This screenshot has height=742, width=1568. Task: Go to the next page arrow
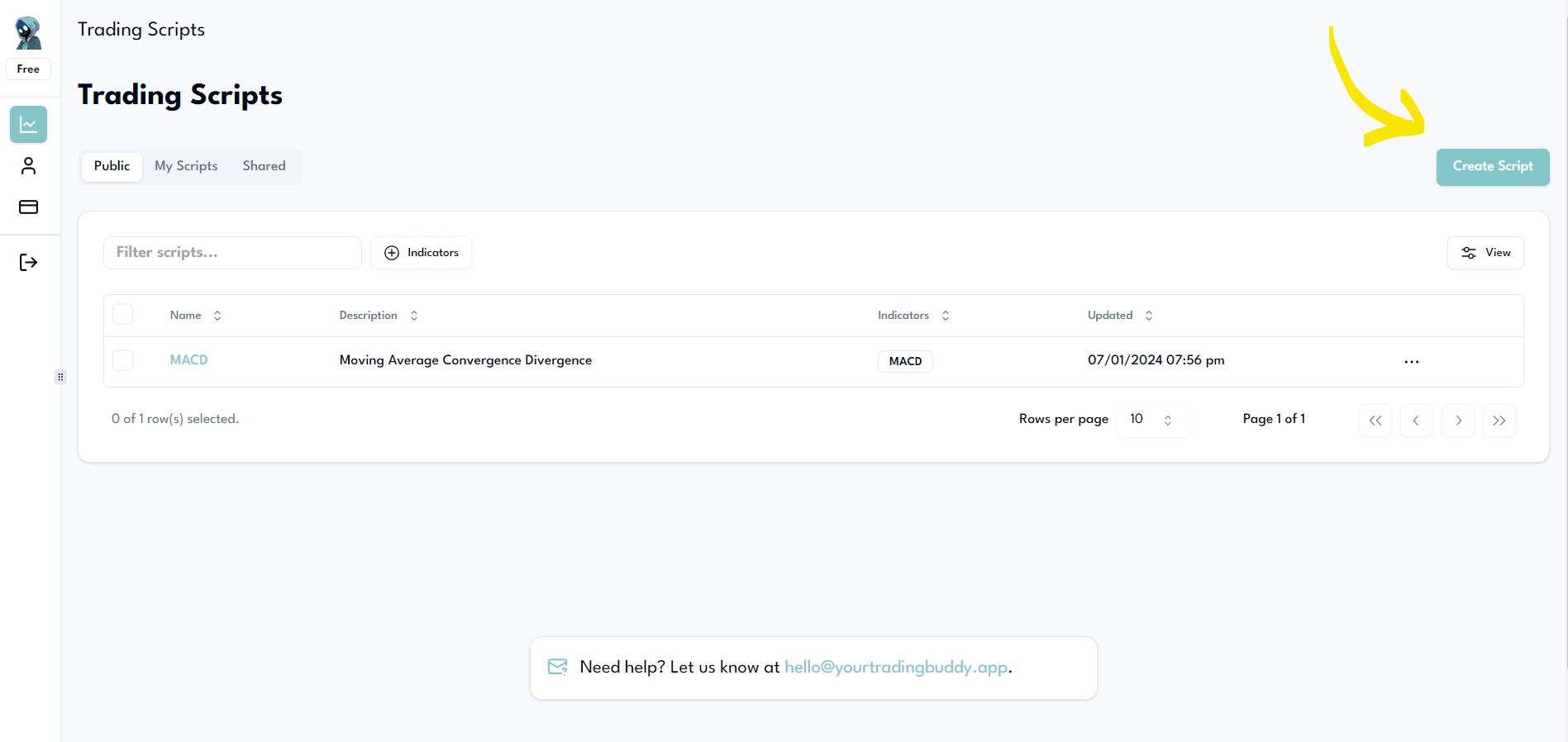click(x=1457, y=421)
